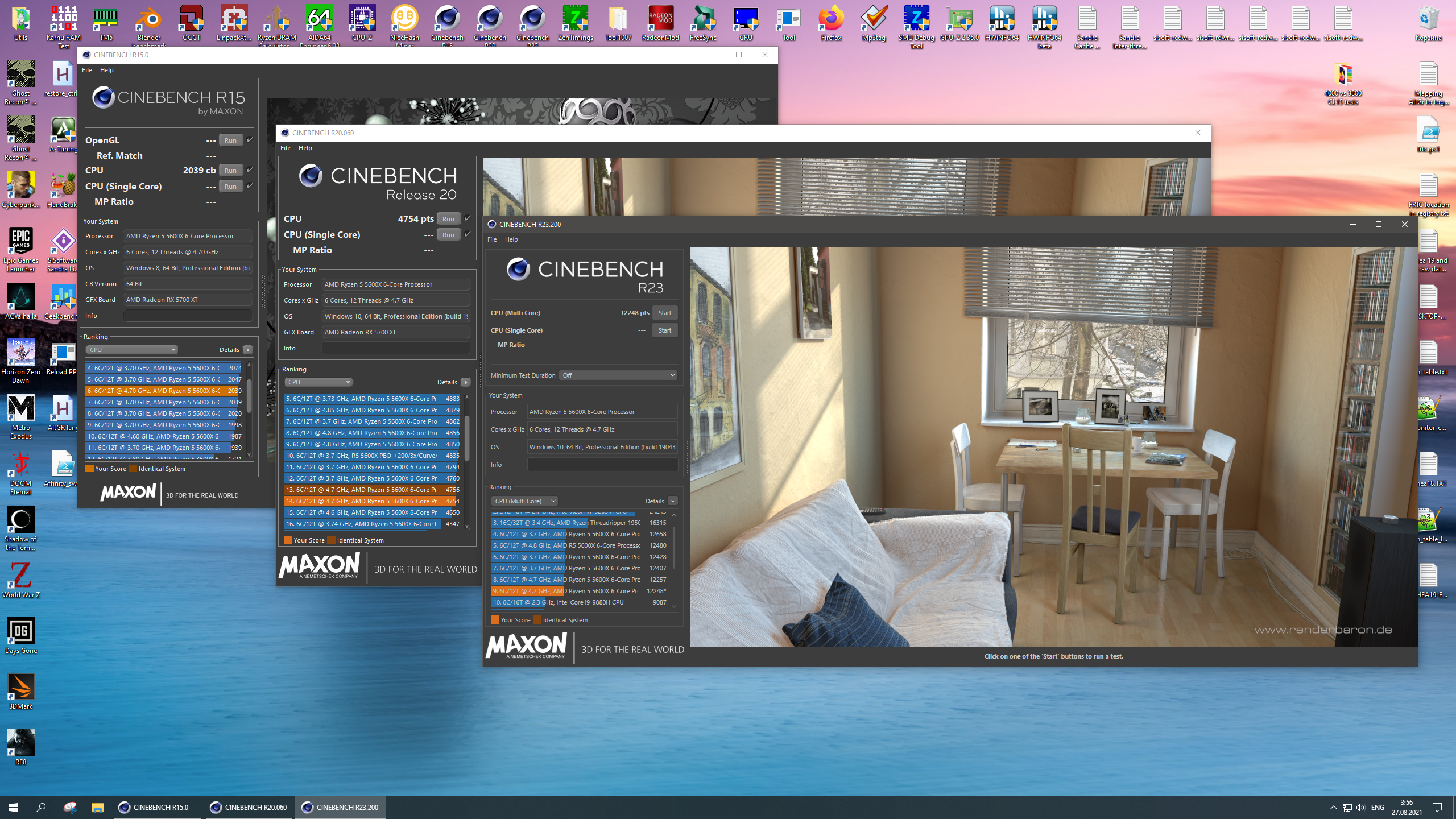
Task: Run the CPU Single Core test in R20
Action: (x=448, y=234)
